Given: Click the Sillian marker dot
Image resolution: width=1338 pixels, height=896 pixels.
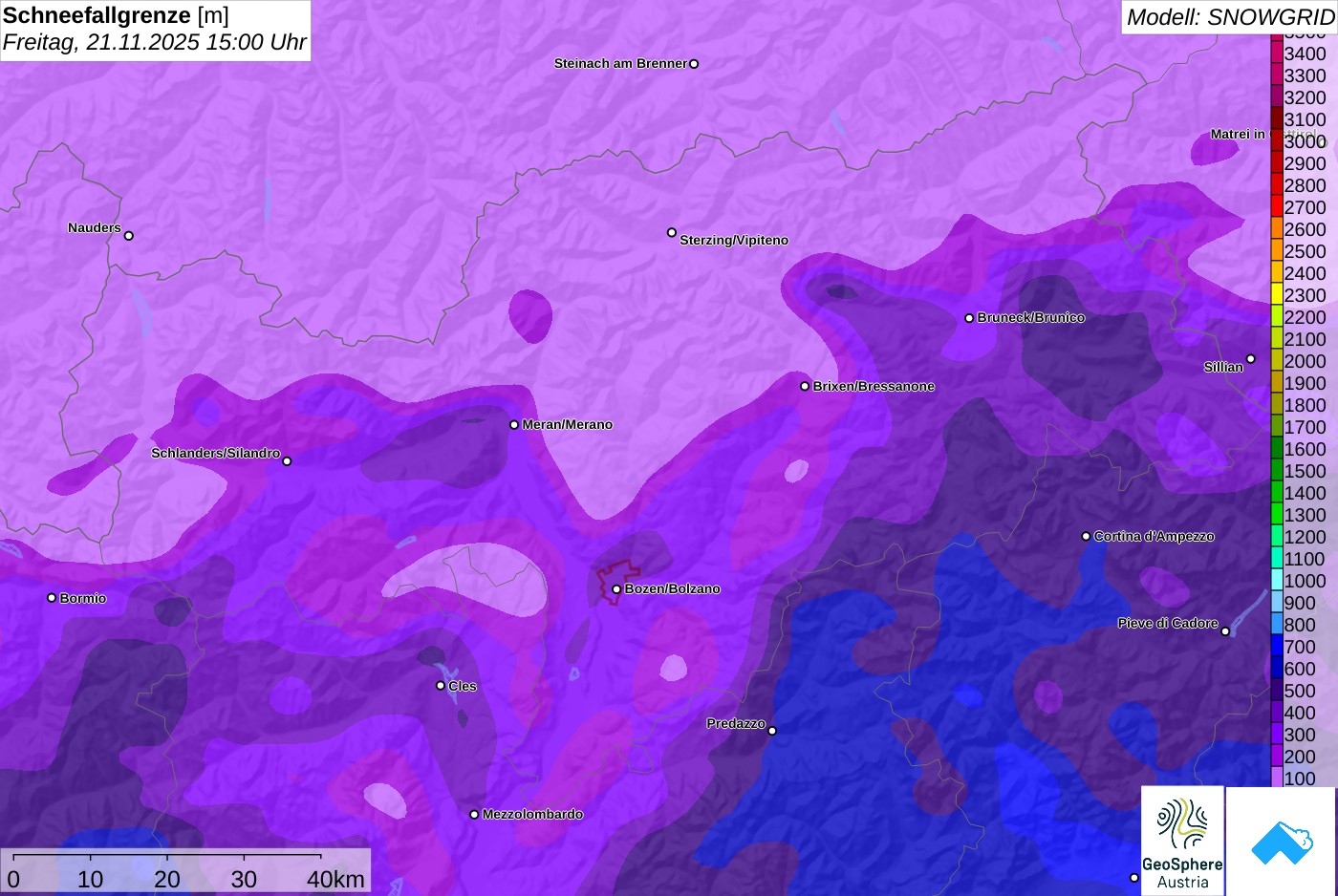Looking at the screenshot, I should point(1251,359).
